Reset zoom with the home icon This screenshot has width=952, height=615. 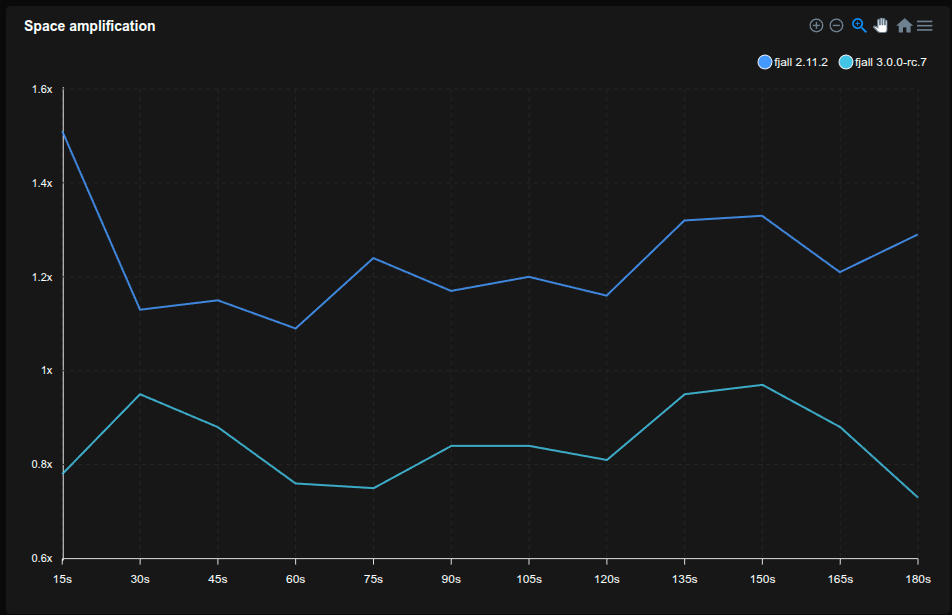pyautogui.click(x=904, y=26)
